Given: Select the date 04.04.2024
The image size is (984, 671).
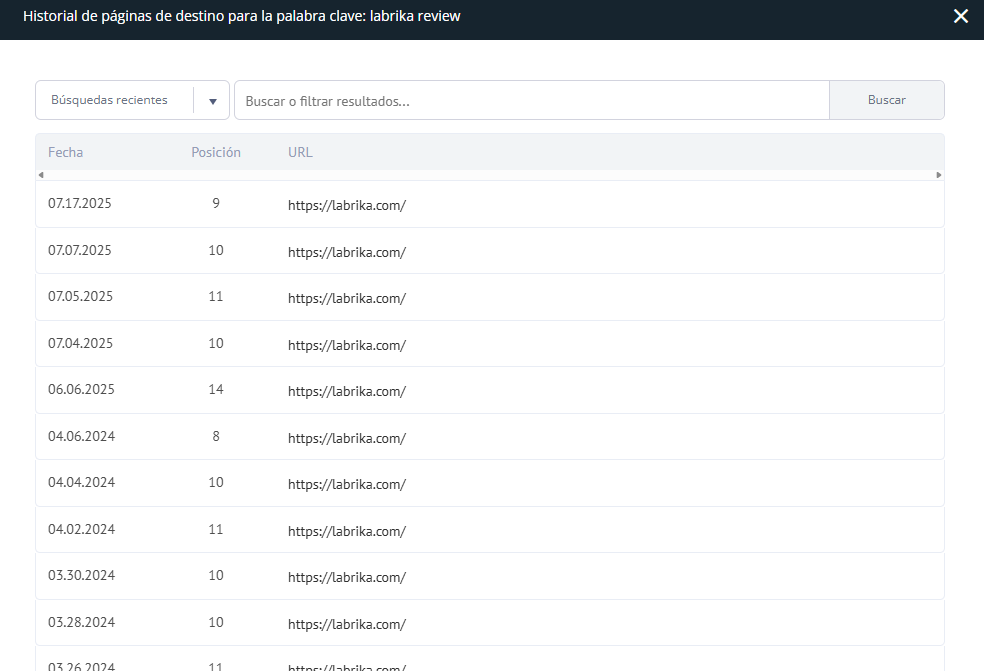Looking at the screenshot, I should 82,482.
